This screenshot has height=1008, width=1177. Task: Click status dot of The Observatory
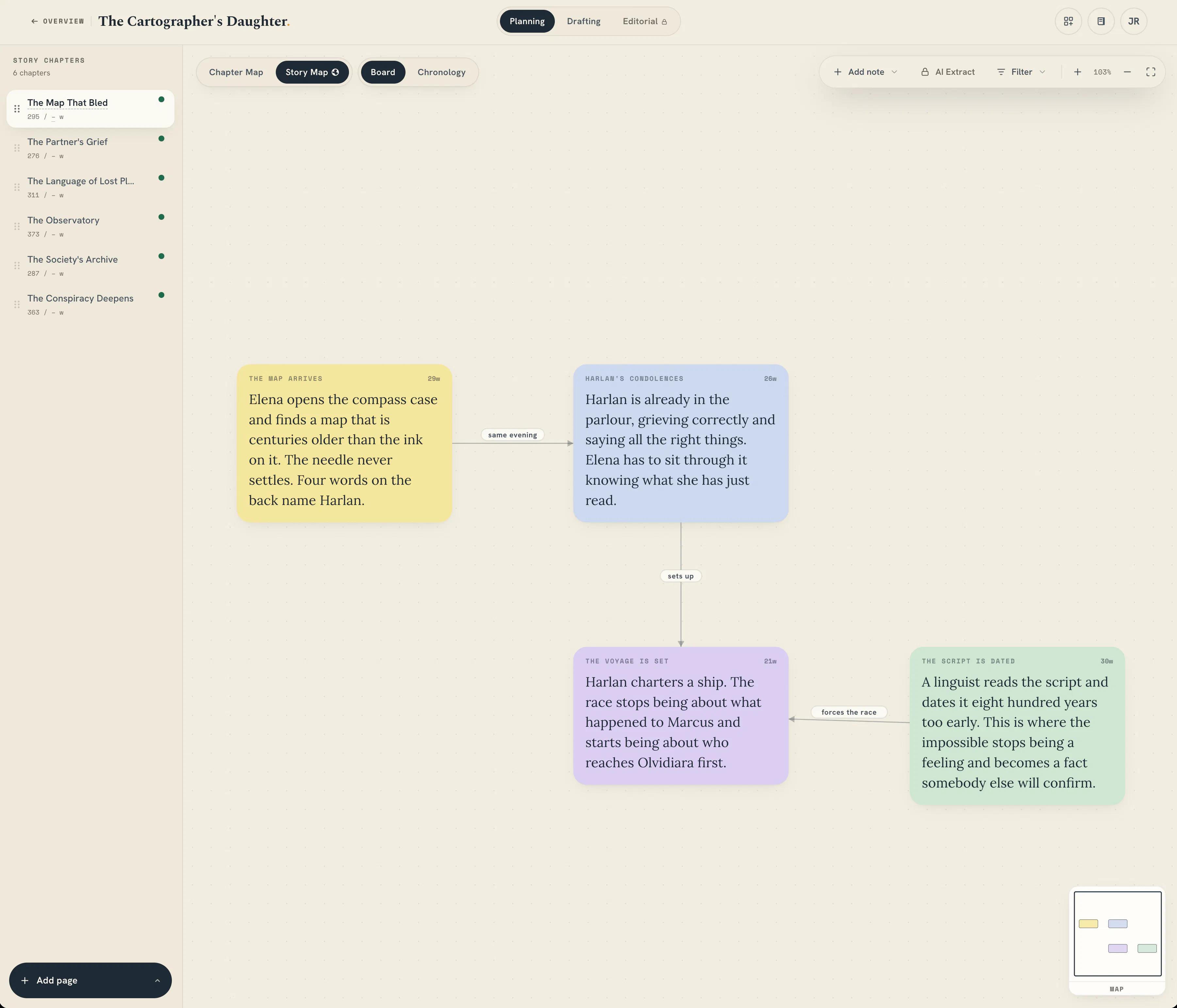point(161,217)
